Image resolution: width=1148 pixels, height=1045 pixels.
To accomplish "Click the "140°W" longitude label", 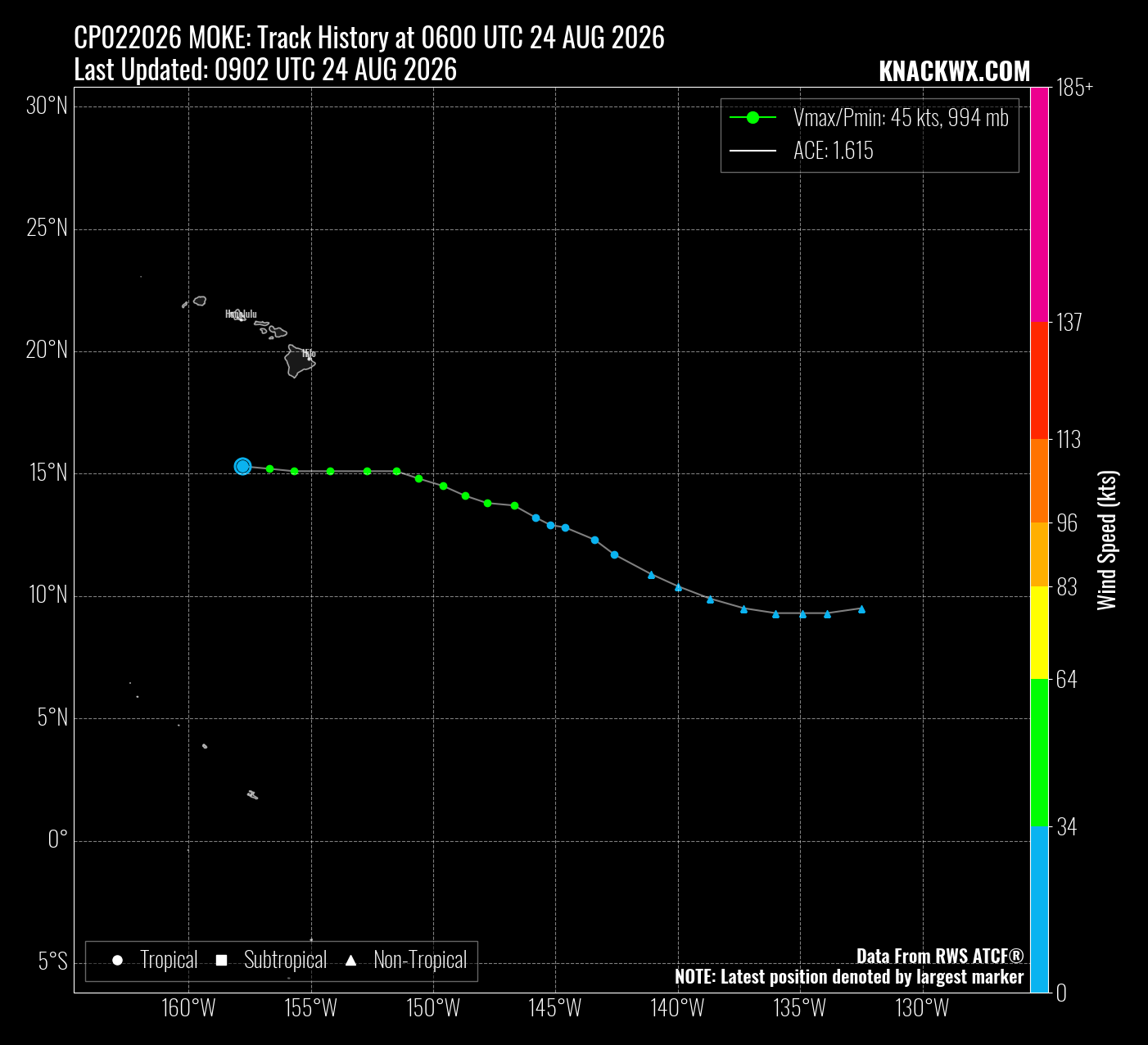I will pos(677,1008).
